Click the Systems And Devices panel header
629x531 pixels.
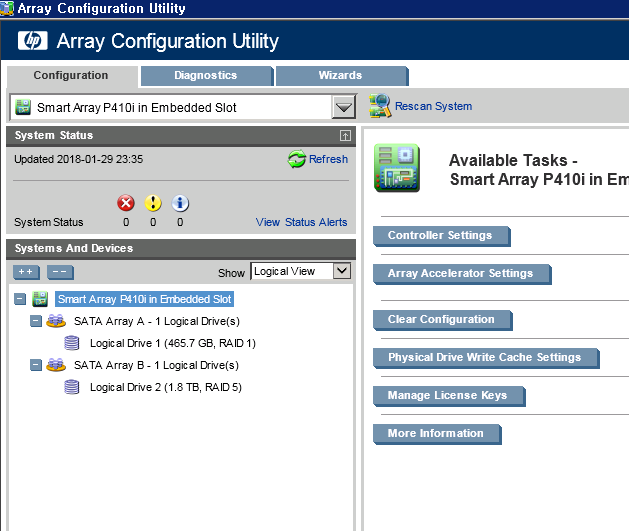tap(181, 249)
